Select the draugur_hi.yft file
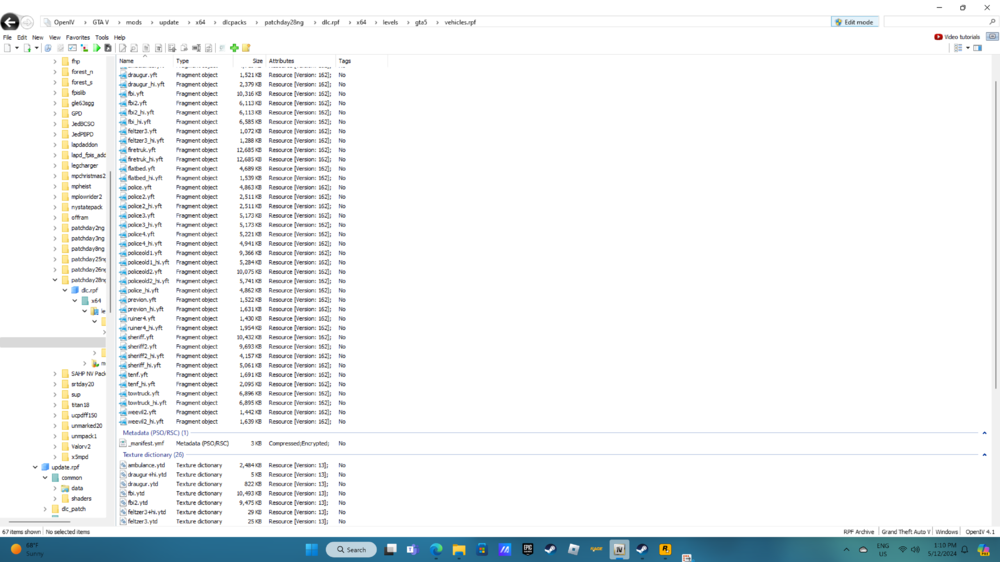 coord(145,84)
